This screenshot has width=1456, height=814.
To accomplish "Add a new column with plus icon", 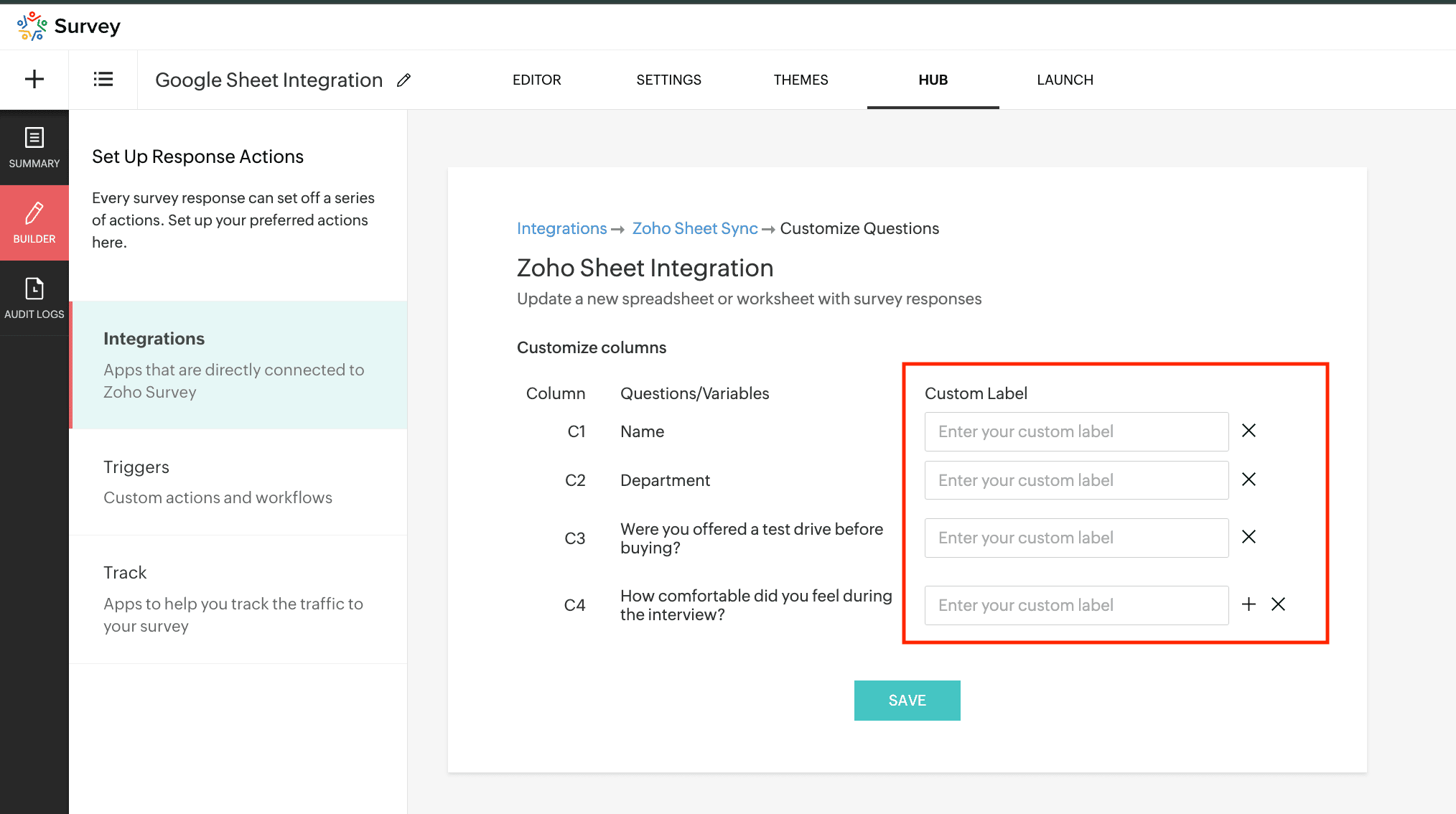I will (1249, 604).
